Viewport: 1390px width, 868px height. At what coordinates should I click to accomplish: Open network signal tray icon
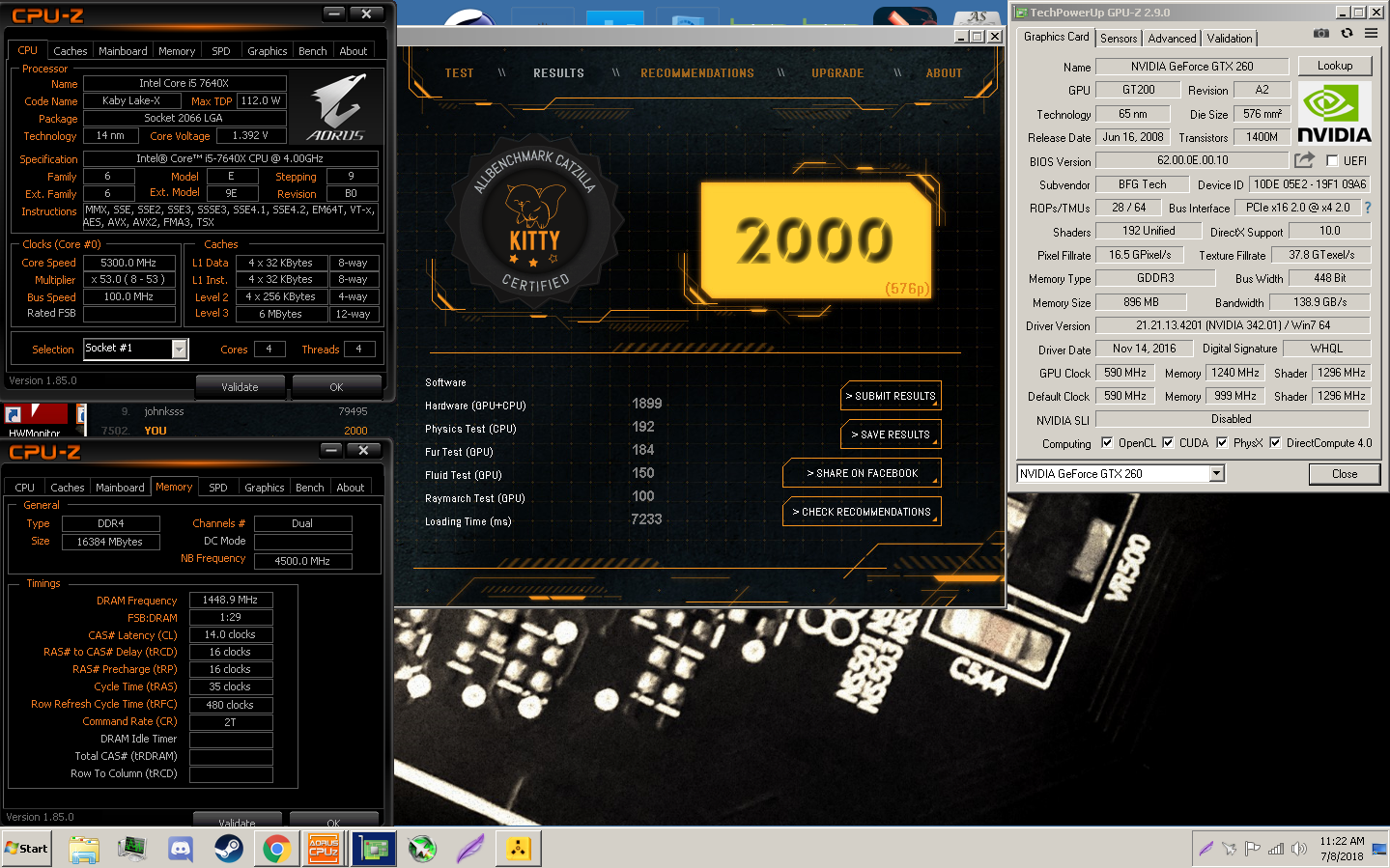click(1276, 849)
